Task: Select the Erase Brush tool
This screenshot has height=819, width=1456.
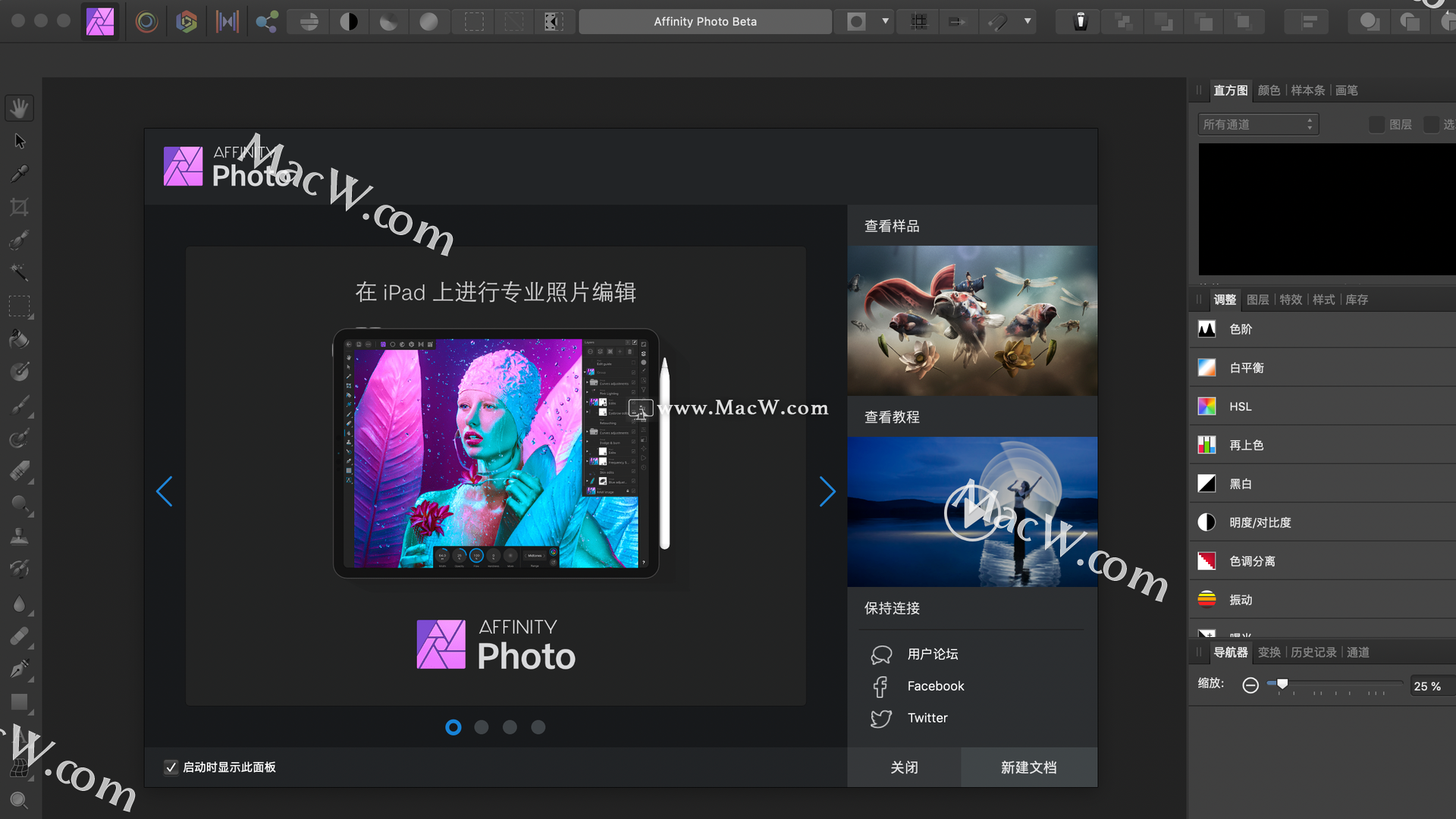Action: [x=20, y=471]
